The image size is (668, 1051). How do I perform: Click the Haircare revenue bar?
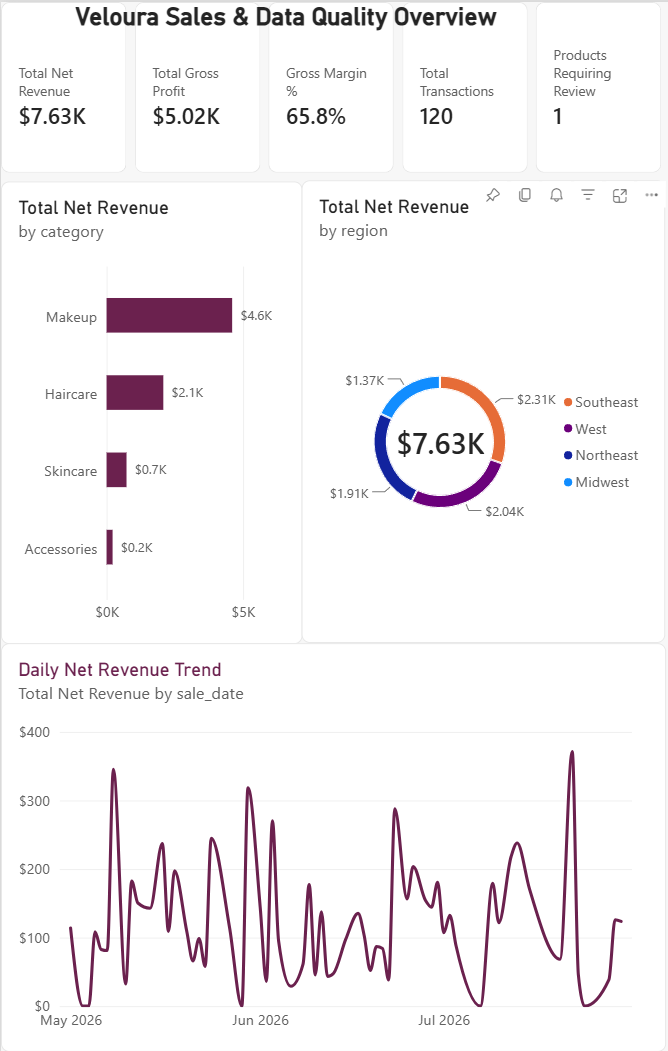135,392
